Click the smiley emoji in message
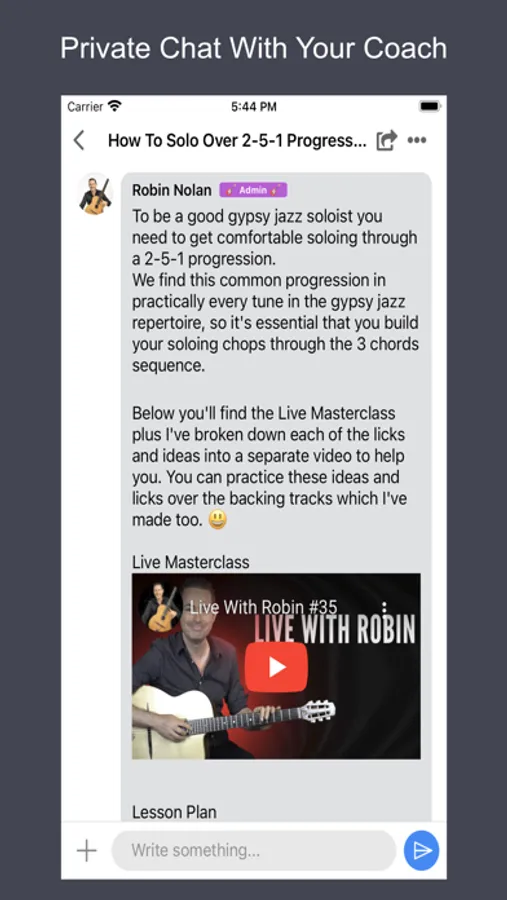The image size is (507, 900). point(218,520)
